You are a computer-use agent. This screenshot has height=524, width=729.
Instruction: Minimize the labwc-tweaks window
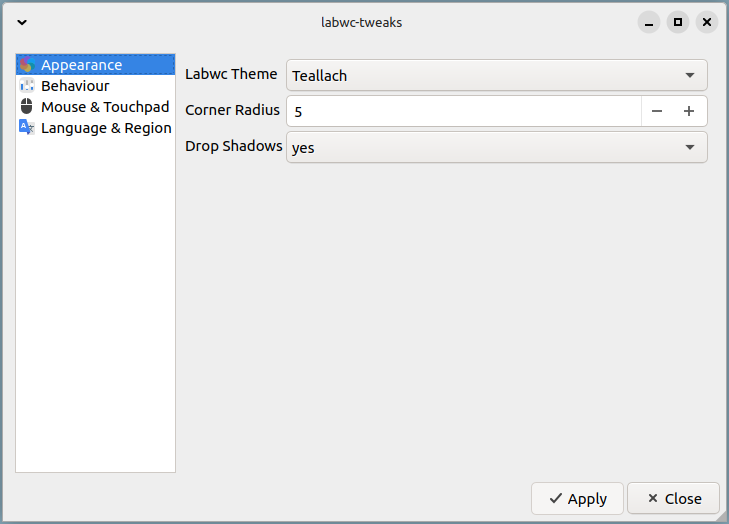[649, 22]
